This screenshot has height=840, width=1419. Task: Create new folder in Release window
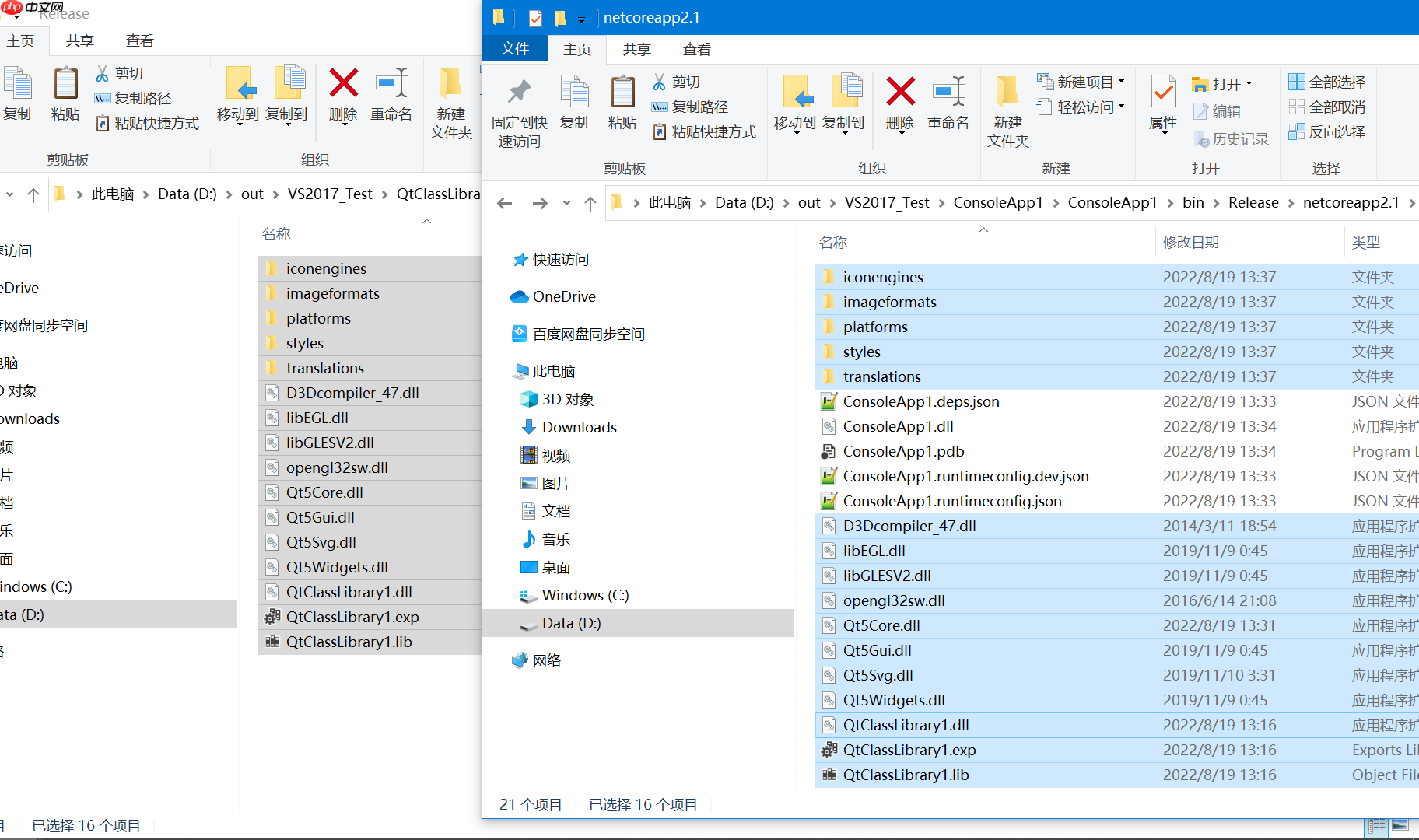click(450, 103)
